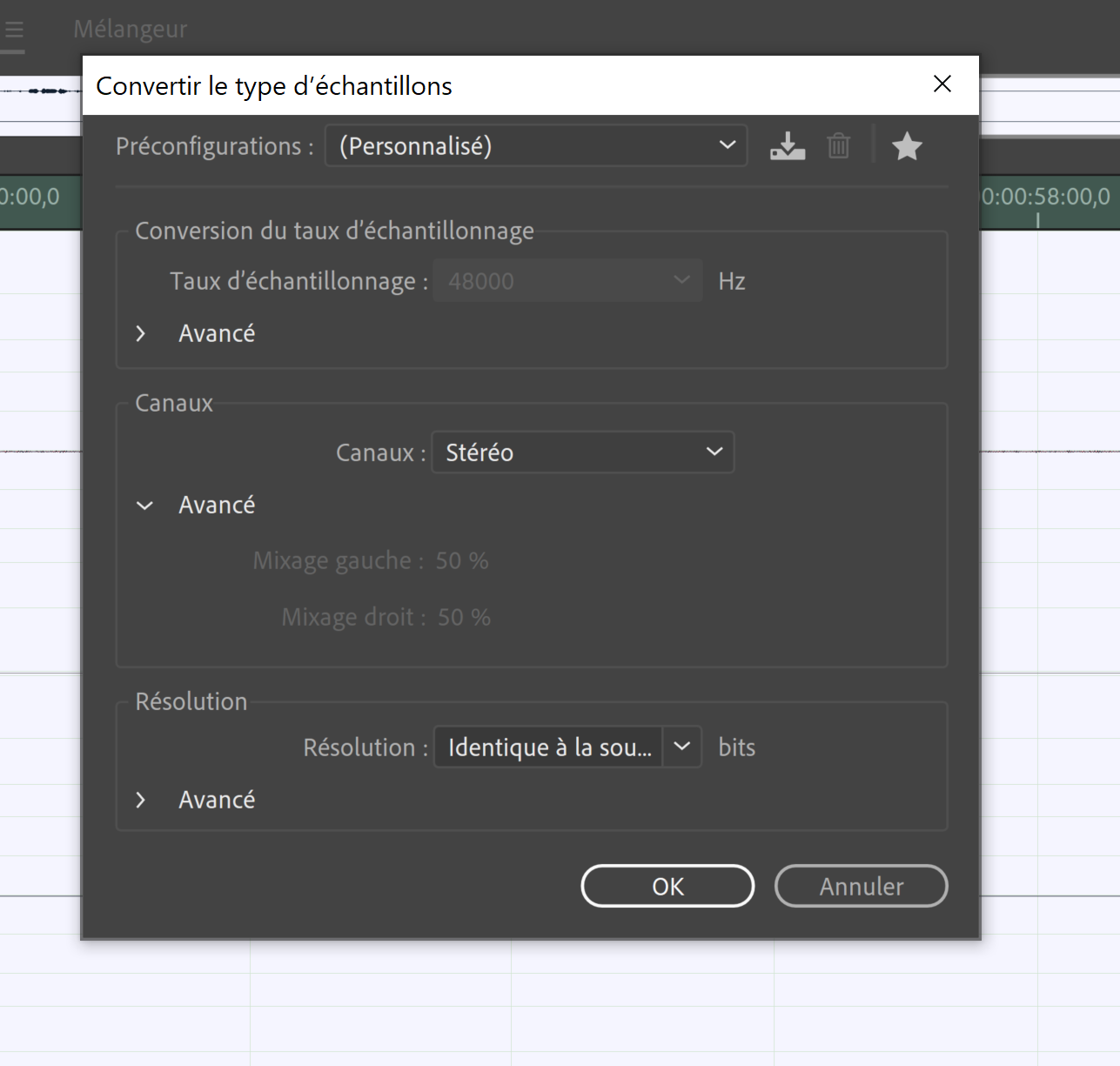
Task: Mark preset as favorite with star icon
Action: point(906,146)
